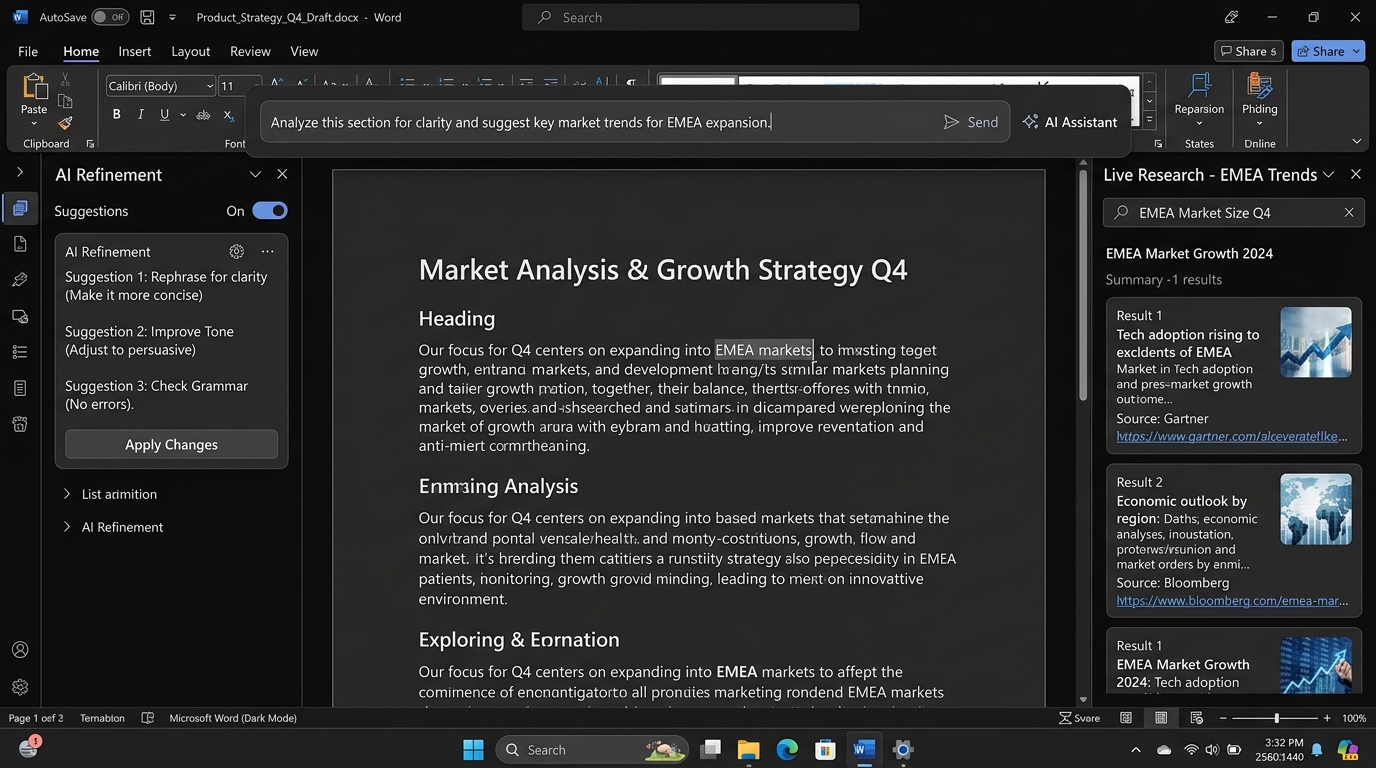Open the File menu
The image size is (1376, 768).
[28, 51]
